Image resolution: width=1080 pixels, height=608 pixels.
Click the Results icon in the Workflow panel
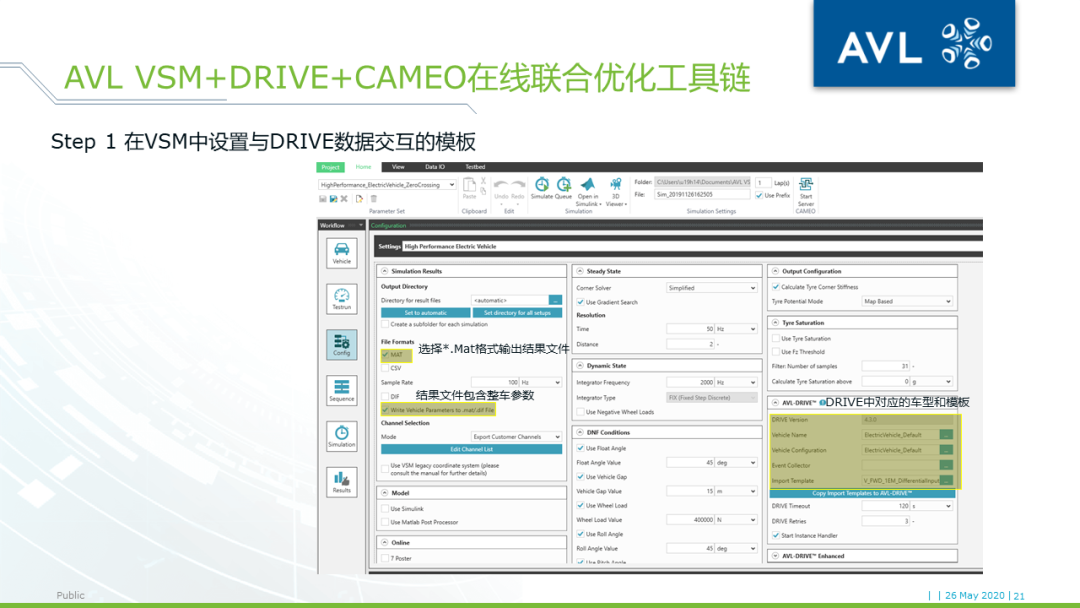[342, 483]
